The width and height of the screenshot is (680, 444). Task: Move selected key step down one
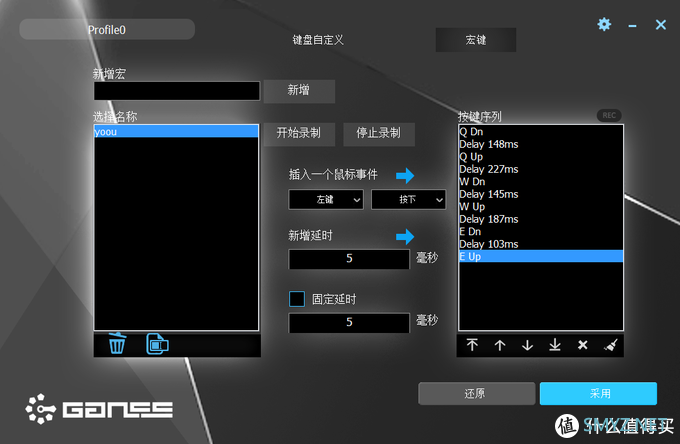[527, 345]
